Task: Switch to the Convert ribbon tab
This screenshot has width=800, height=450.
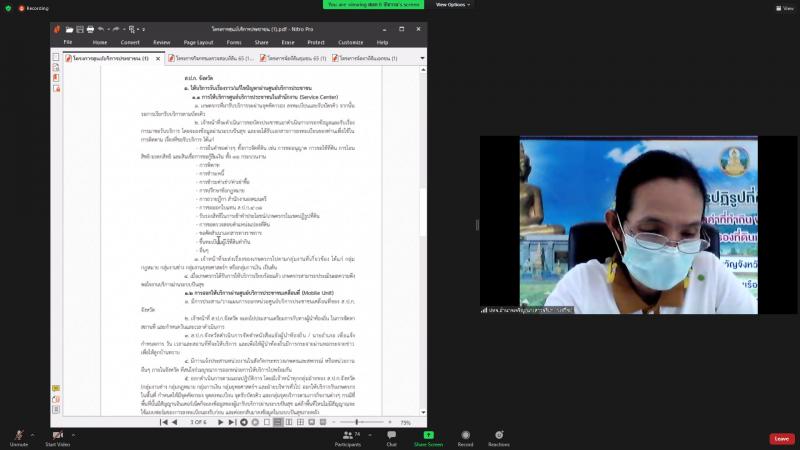Action: (x=130, y=42)
